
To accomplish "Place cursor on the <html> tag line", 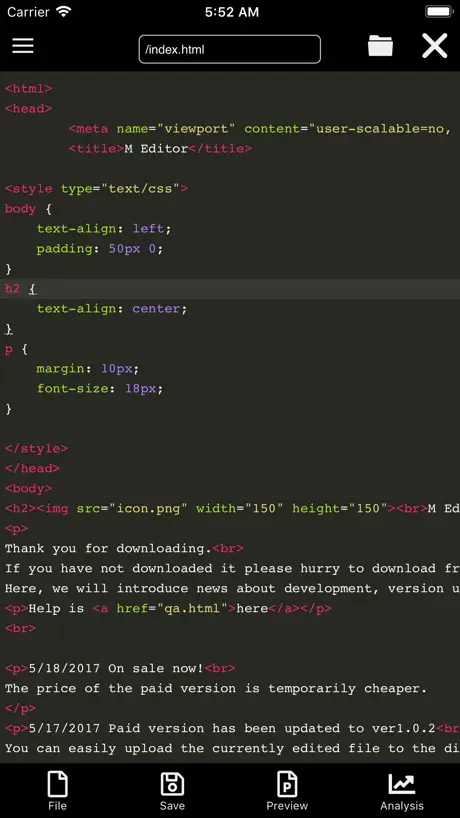I will tap(29, 89).
